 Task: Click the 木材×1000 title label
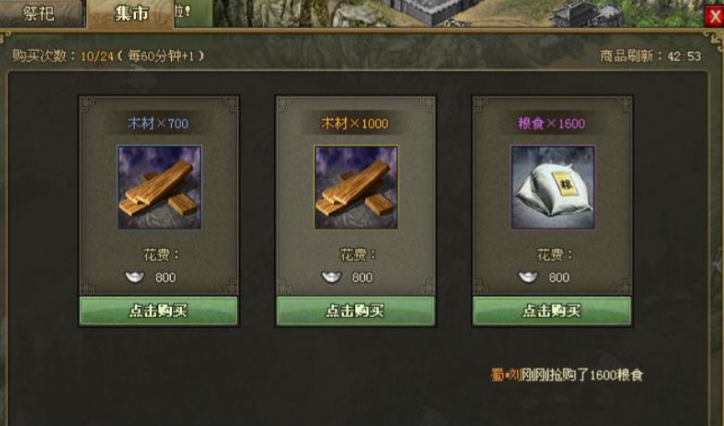[355, 123]
